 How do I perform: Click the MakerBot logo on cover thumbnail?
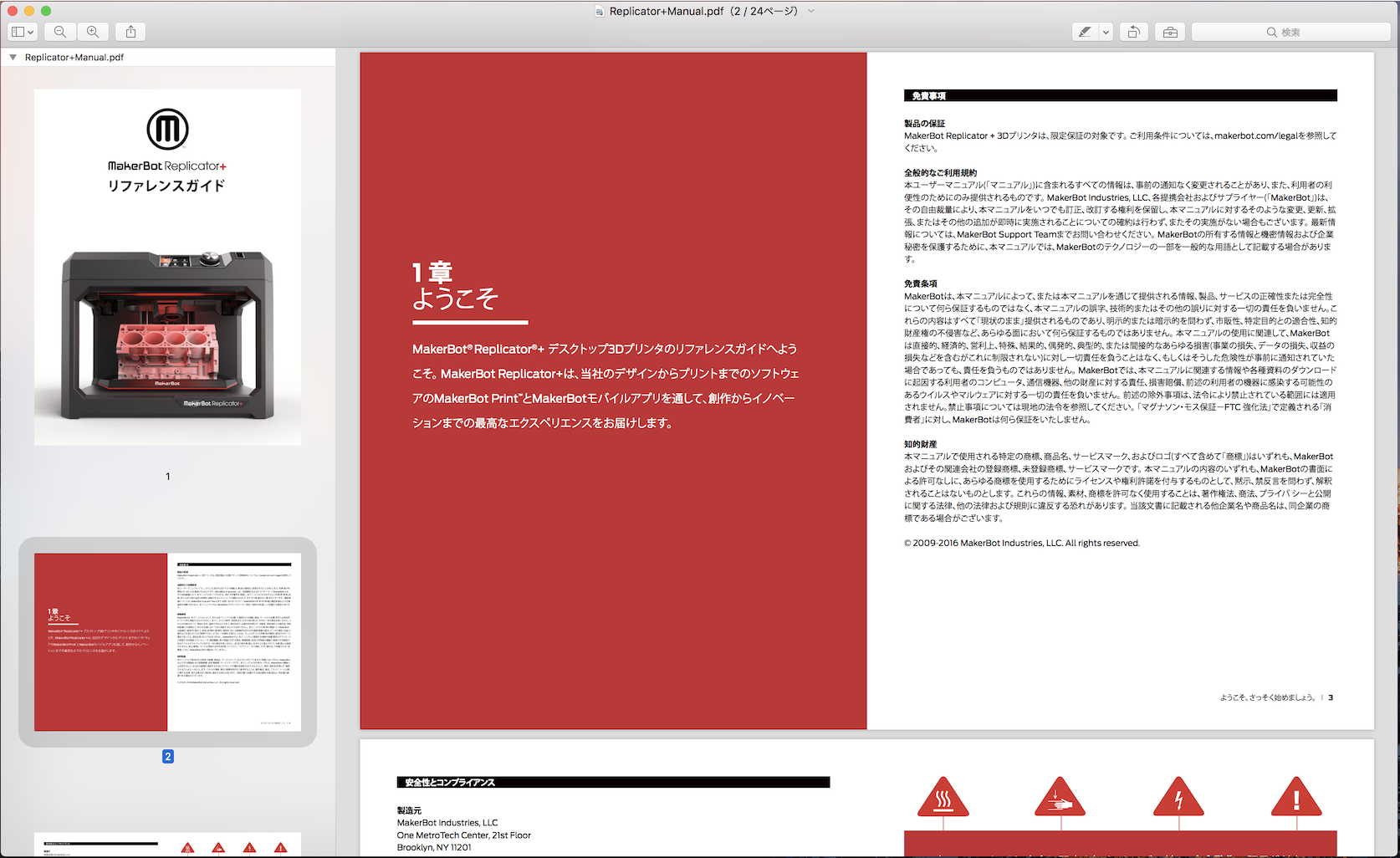coord(167,129)
